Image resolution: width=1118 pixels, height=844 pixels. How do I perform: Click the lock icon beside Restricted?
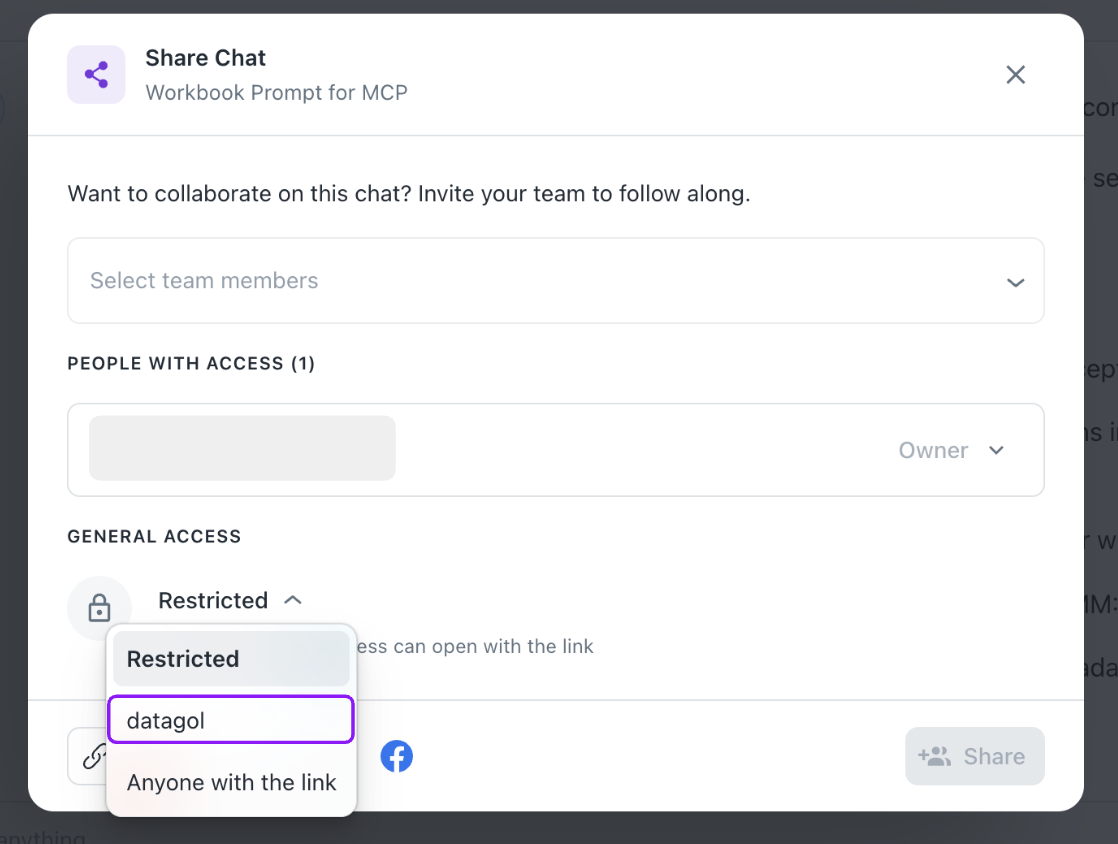point(99,608)
